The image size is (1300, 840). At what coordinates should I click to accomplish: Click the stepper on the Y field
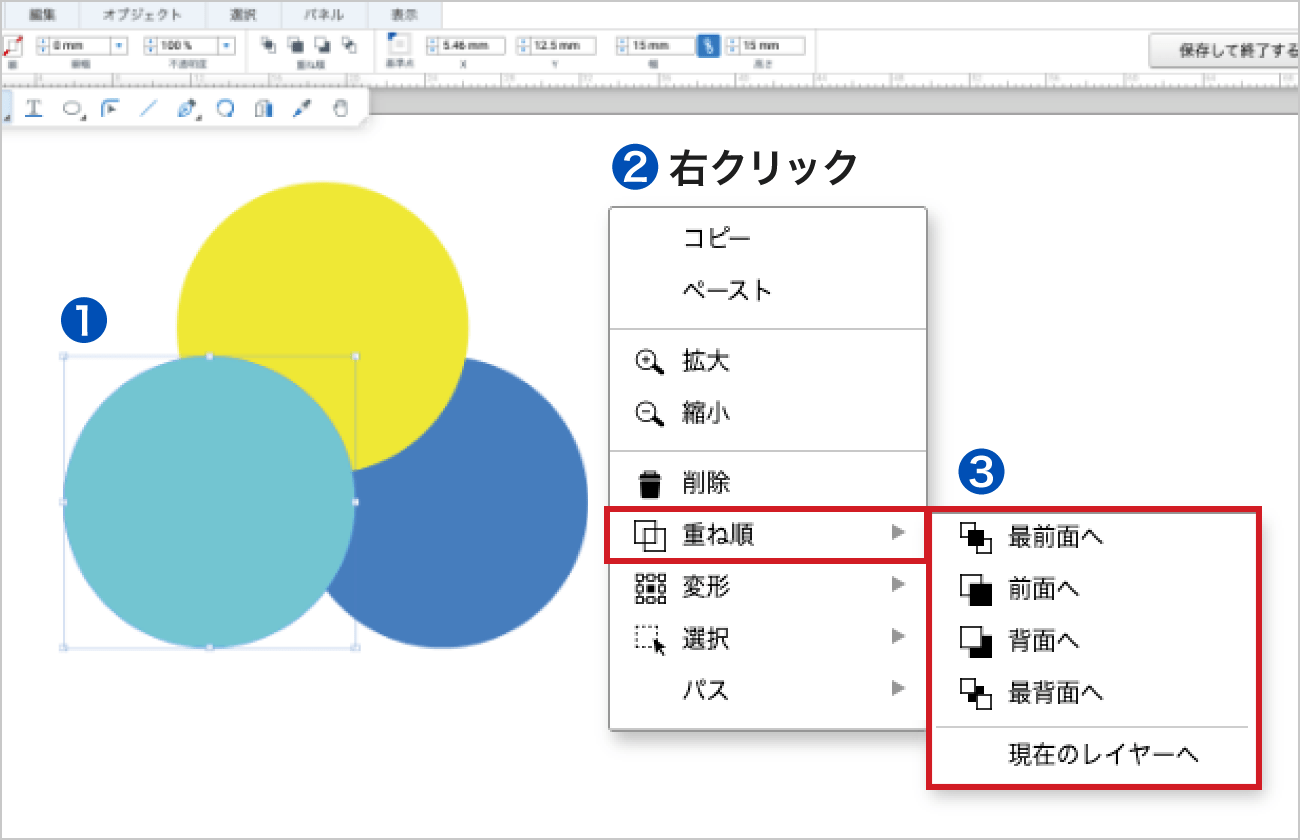click(523, 46)
